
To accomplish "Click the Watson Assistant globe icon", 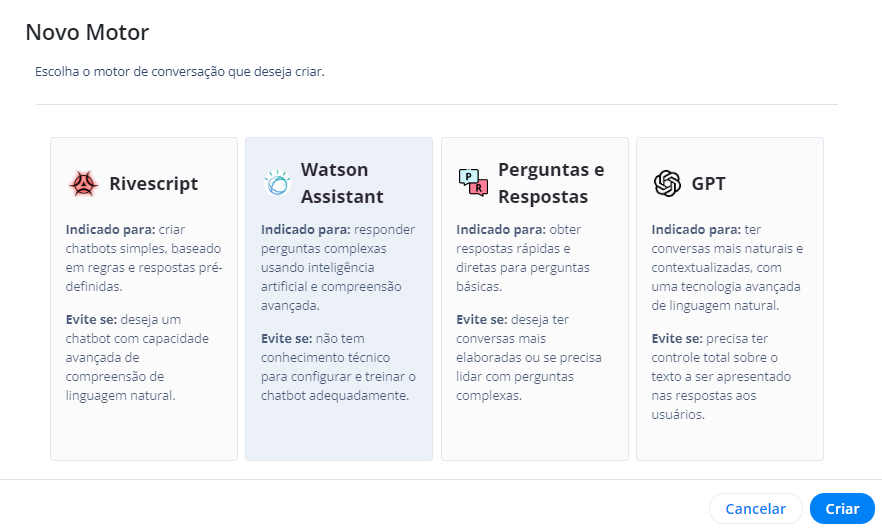I will click(277, 183).
